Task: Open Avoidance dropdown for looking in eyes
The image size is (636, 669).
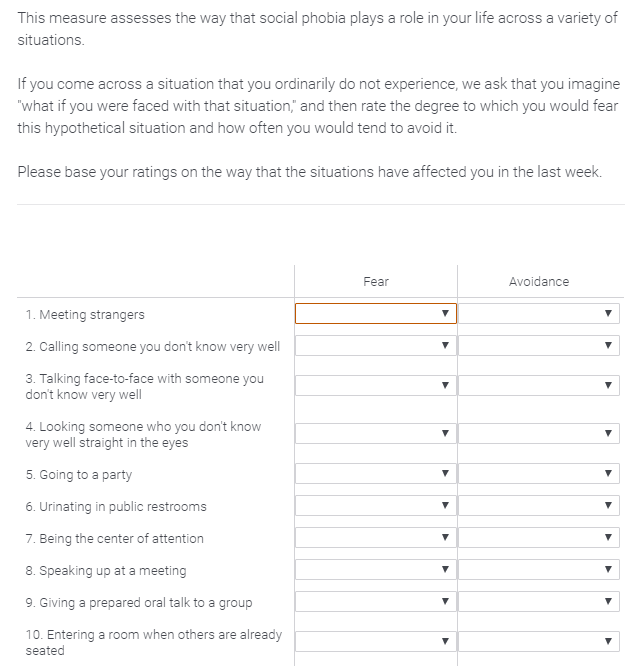Action: tap(539, 434)
